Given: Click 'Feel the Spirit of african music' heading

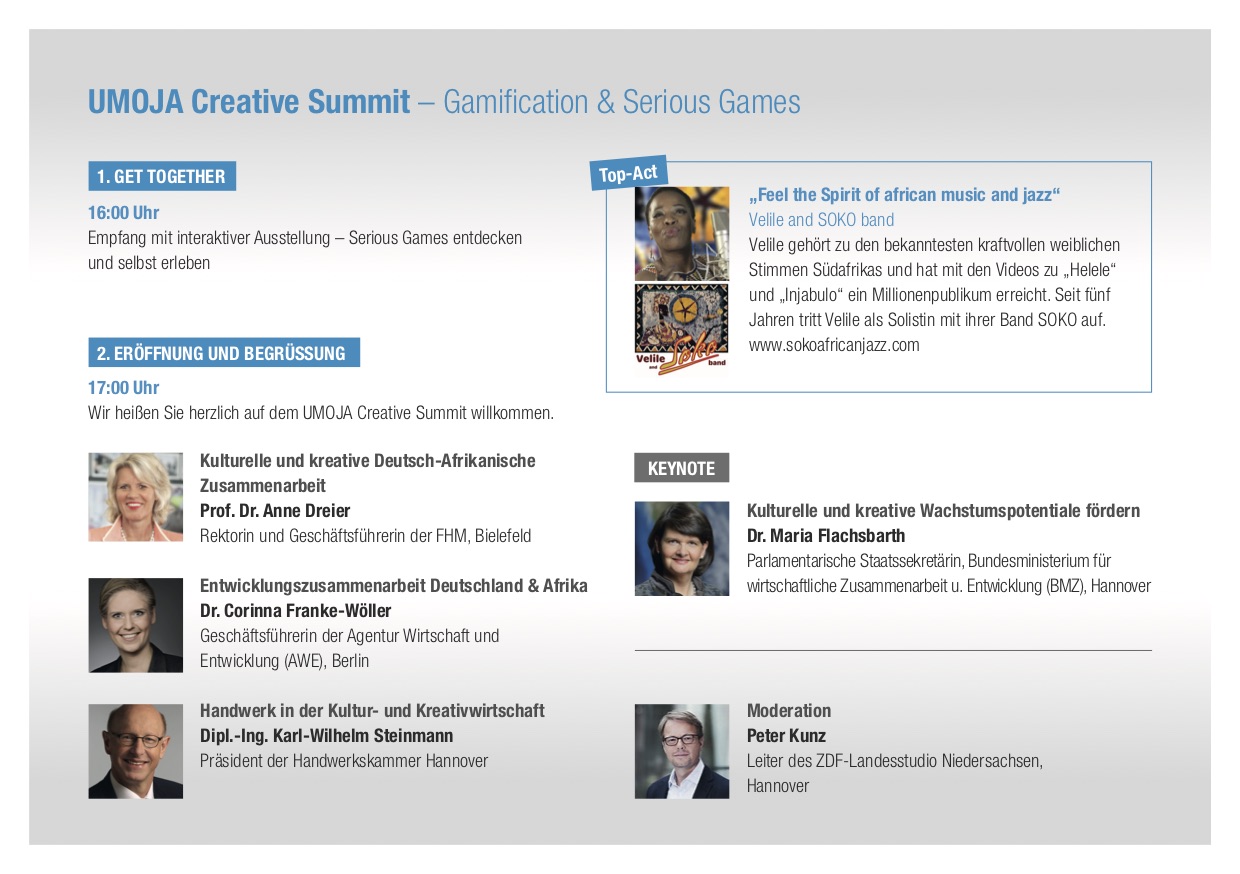Looking at the screenshot, I should click(904, 195).
